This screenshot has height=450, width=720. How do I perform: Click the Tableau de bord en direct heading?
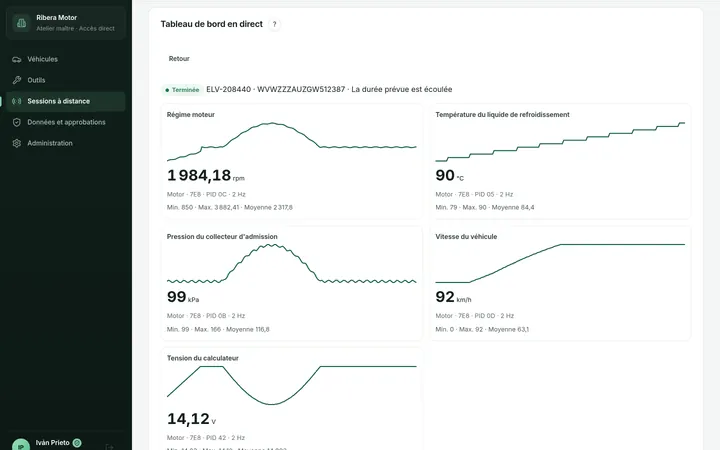click(x=212, y=24)
